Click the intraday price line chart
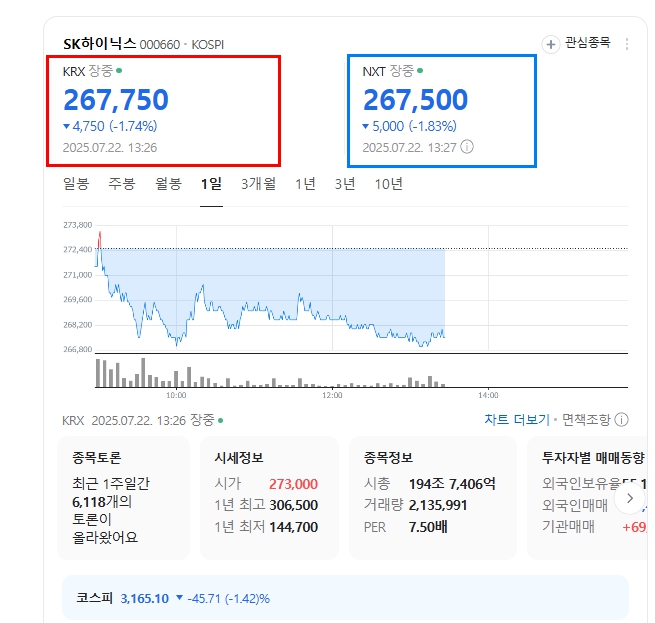This screenshot has width=655, height=623. (x=361, y=288)
